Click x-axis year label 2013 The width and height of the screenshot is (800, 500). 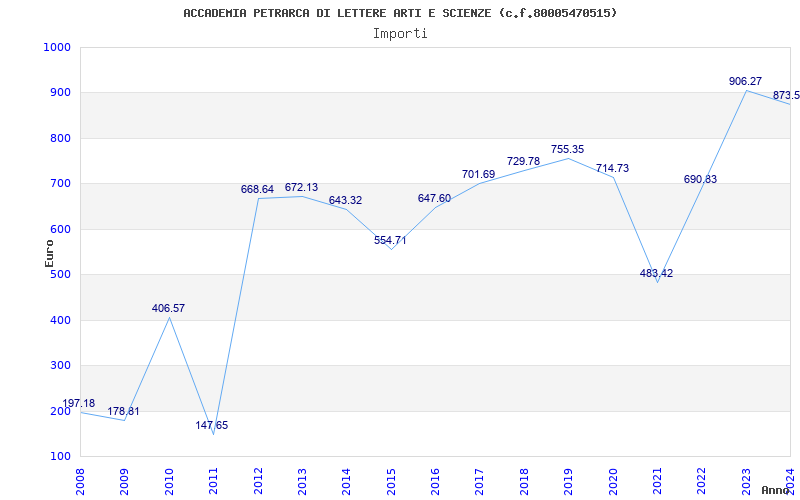tap(302, 481)
